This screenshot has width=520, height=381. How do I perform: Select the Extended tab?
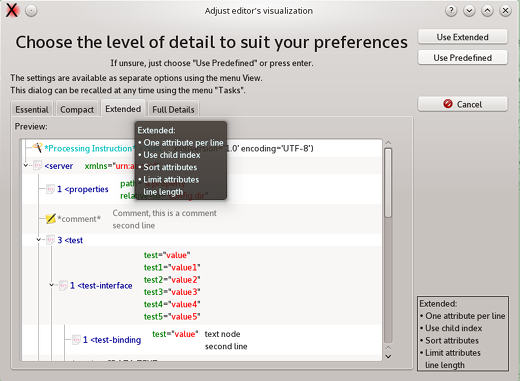[123, 109]
